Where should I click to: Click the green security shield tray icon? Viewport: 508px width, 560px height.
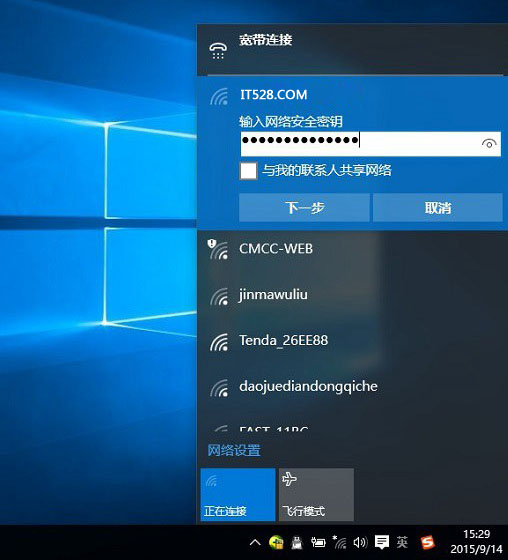pos(276,542)
